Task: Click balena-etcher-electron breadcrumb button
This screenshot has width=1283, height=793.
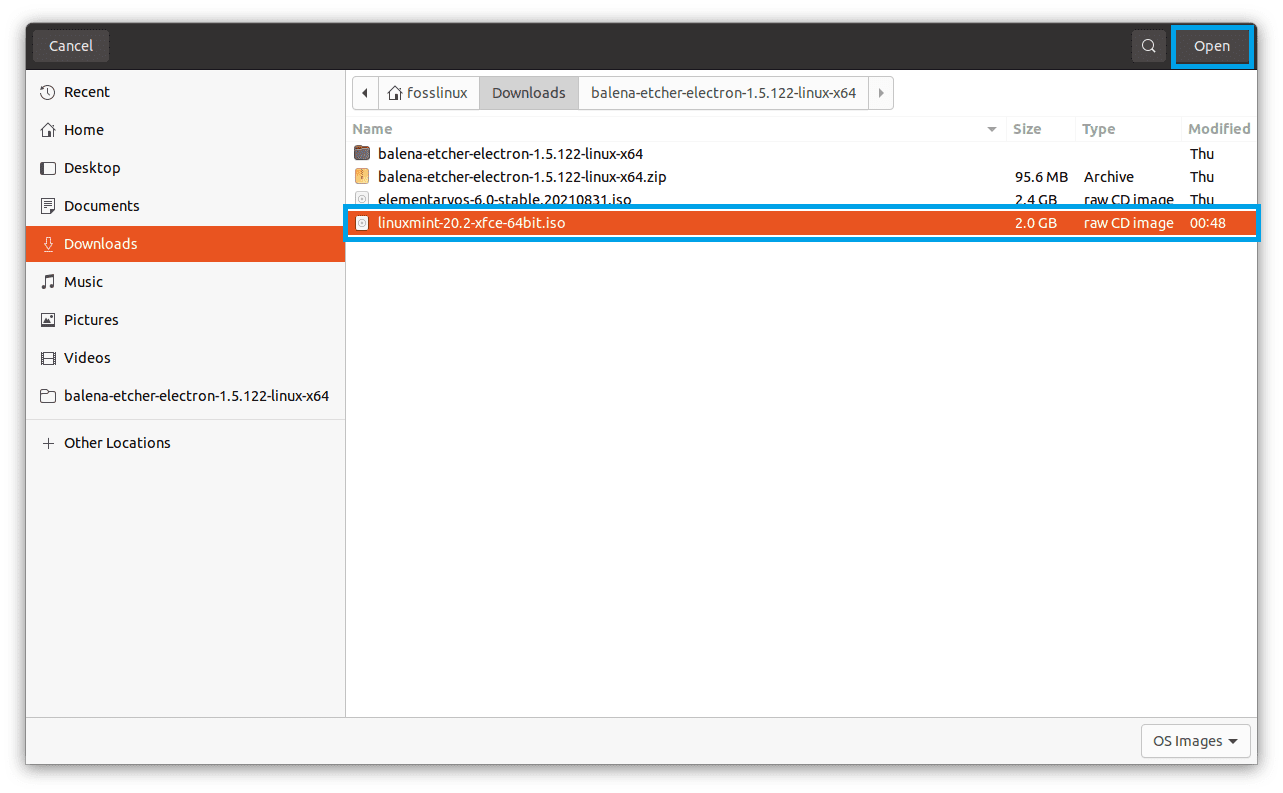Action: (x=724, y=93)
